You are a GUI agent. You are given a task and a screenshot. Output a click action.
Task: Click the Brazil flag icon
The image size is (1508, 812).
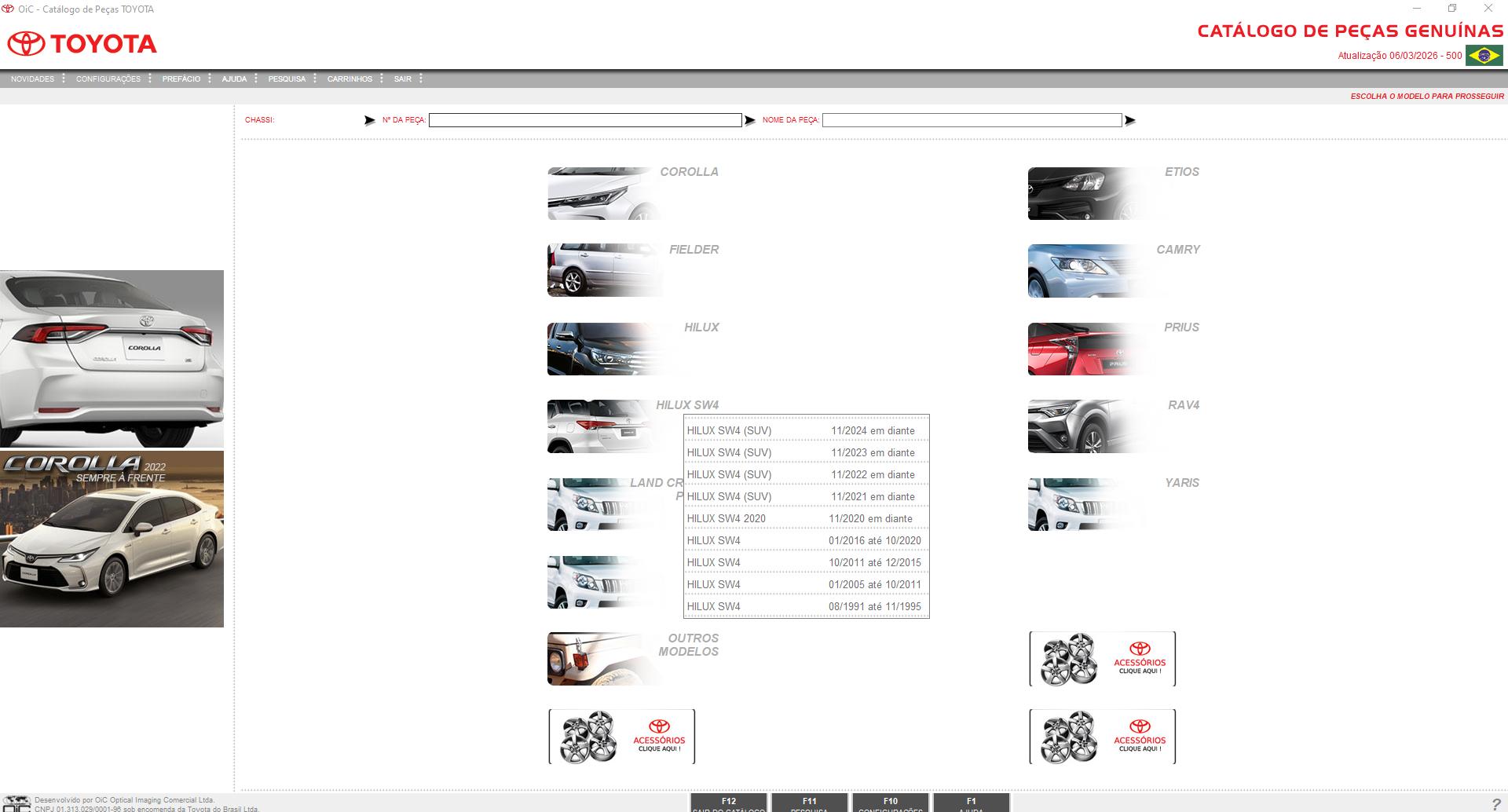click(x=1483, y=56)
